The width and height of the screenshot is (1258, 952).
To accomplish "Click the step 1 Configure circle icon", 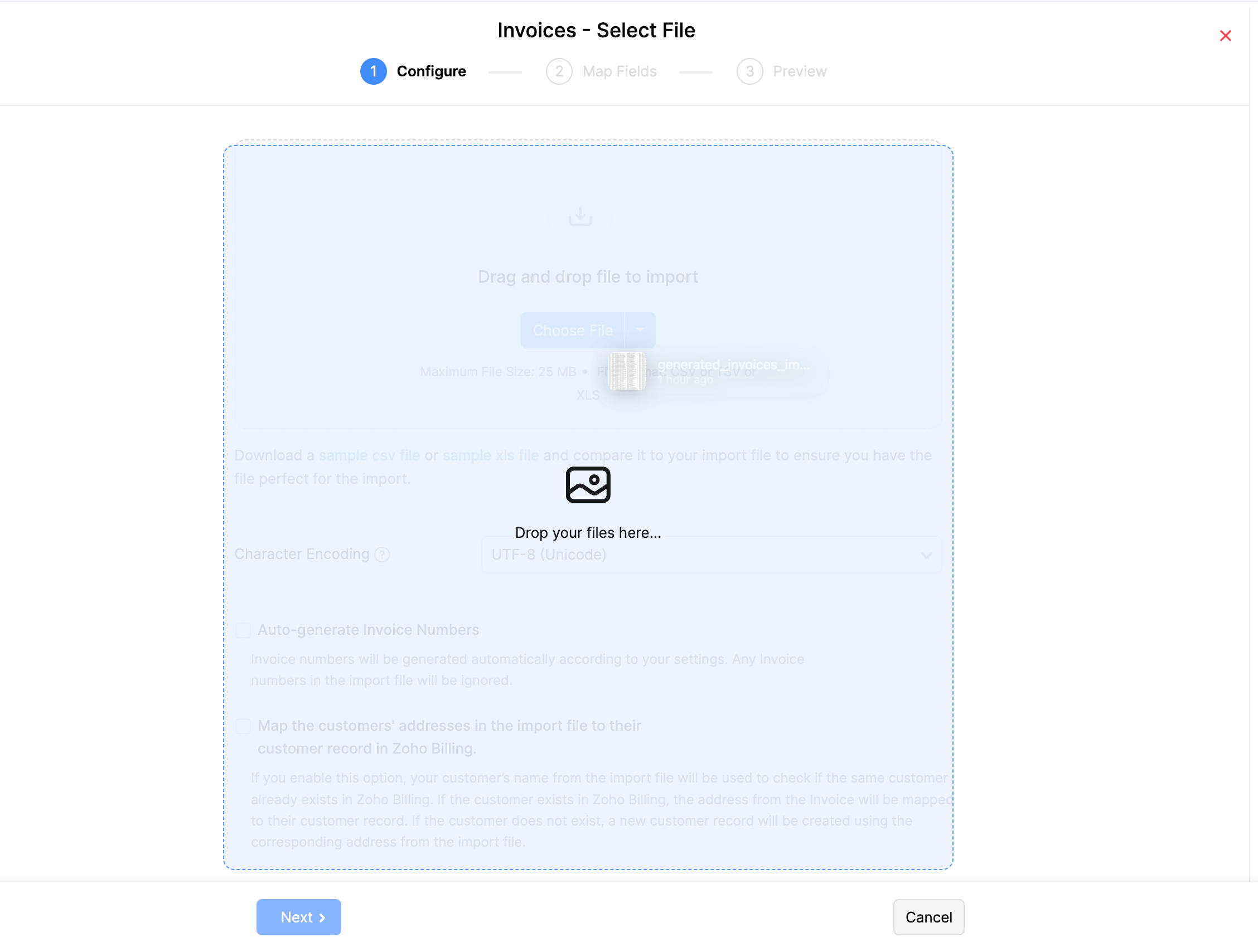I will [374, 71].
